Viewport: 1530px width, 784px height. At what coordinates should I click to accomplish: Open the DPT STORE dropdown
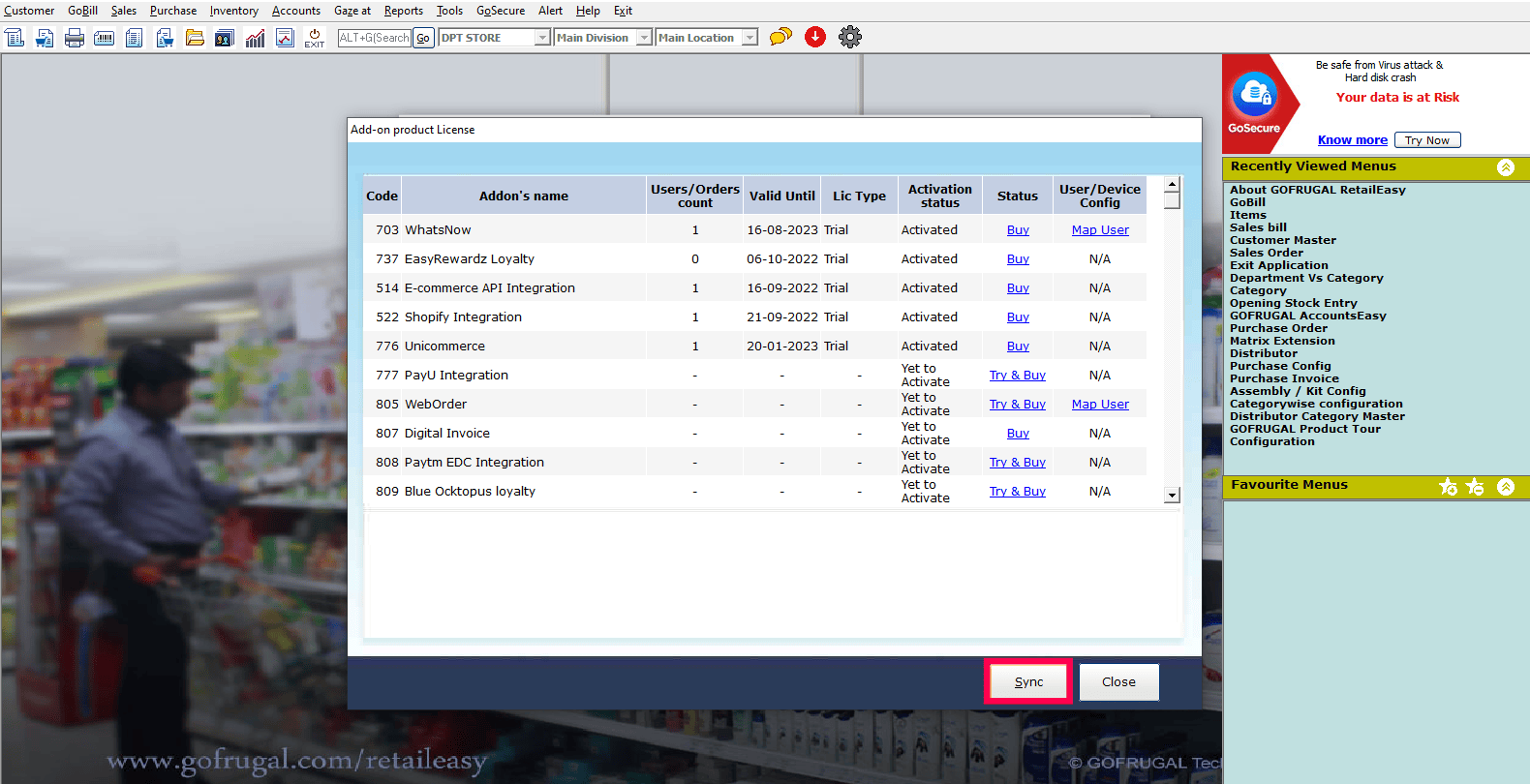[x=542, y=38]
